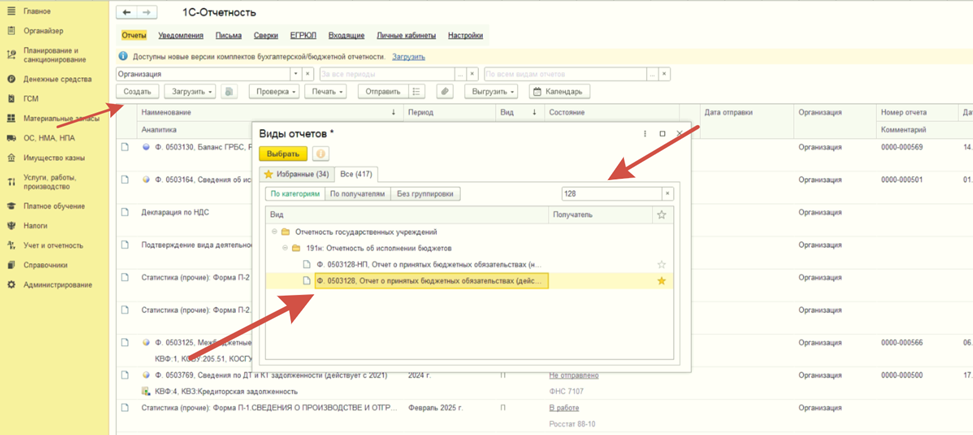Click the Загрузить link in notification
Image resolution: width=973 pixels, height=435 pixels.
(x=408, y=56)
